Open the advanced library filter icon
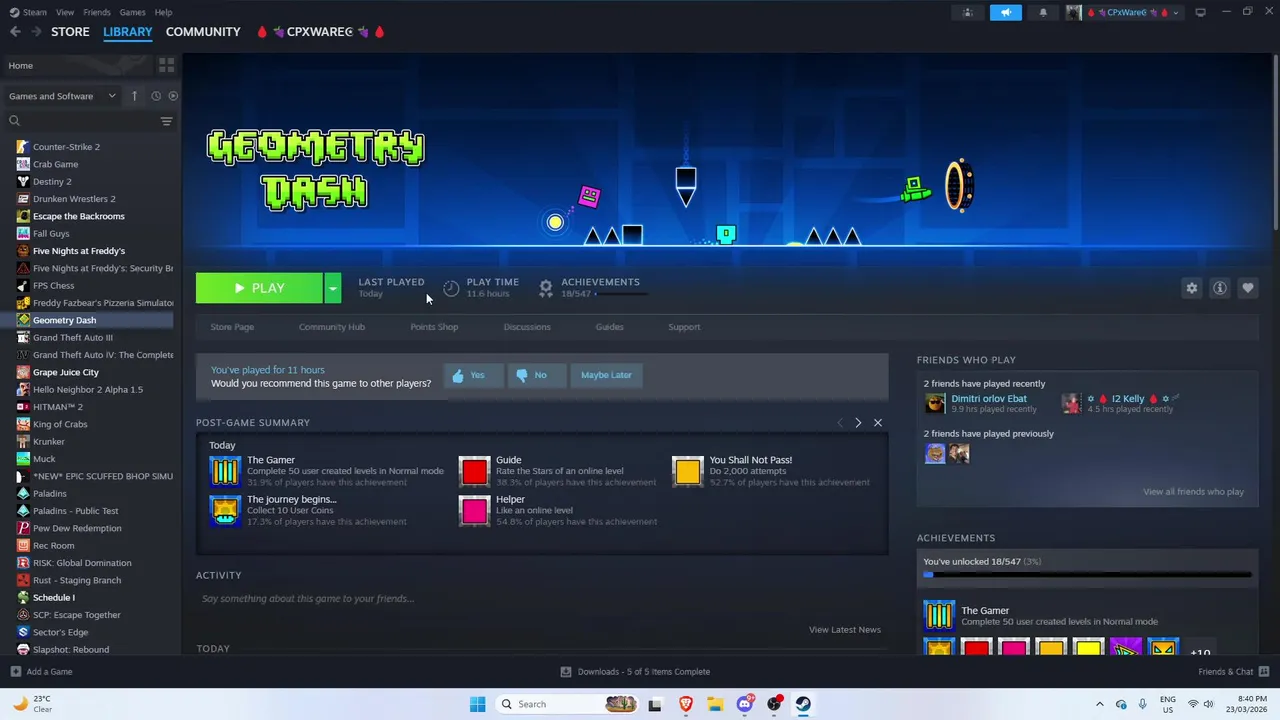 166,121
